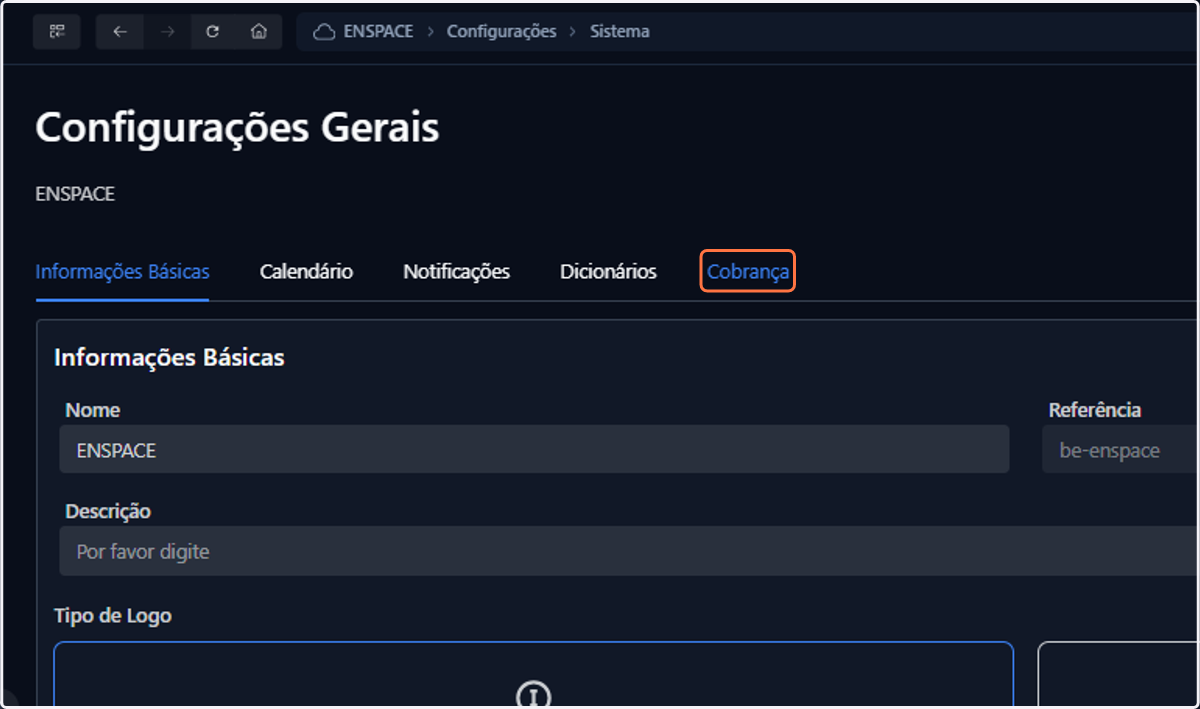
Task: Select Sistema breadcrumb
Action: tap(619, 31)
